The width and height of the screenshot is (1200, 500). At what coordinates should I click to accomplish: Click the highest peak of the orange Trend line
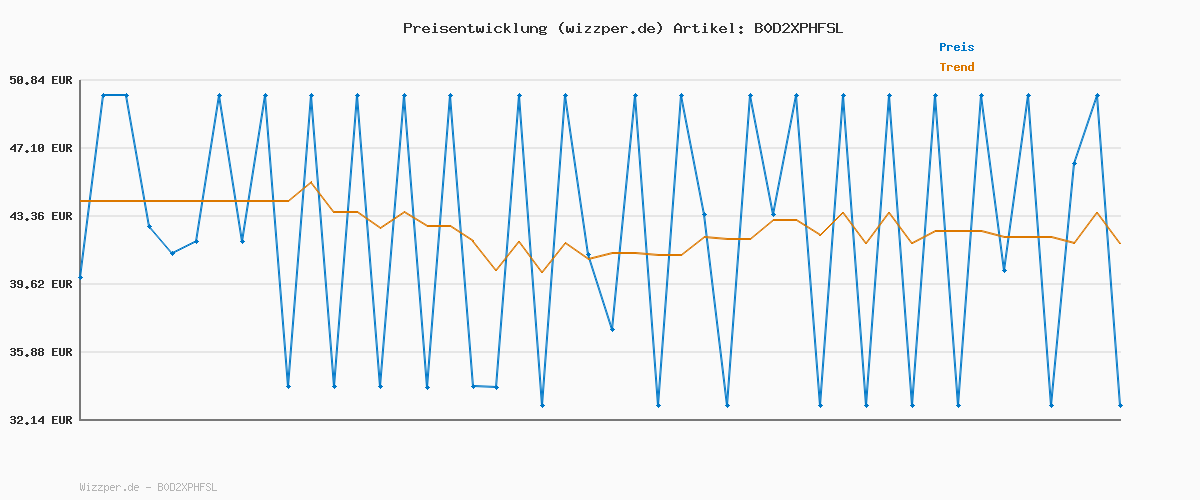pyautogui.click(x=311, y=182)
